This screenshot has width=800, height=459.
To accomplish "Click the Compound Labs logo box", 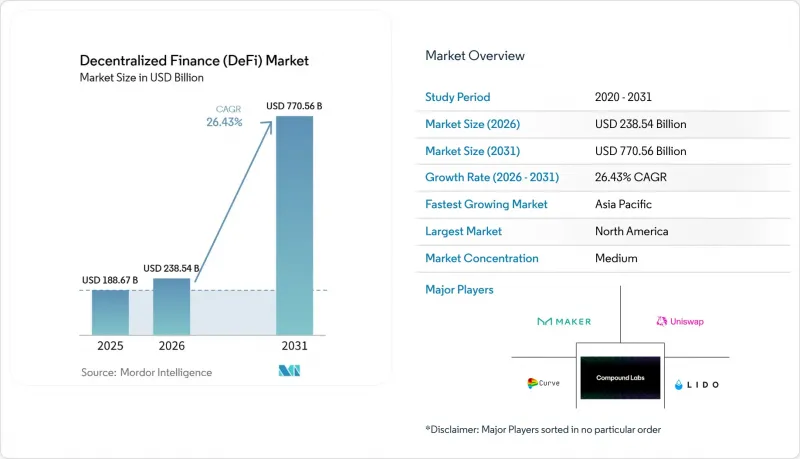I will (x=620, y=378).
